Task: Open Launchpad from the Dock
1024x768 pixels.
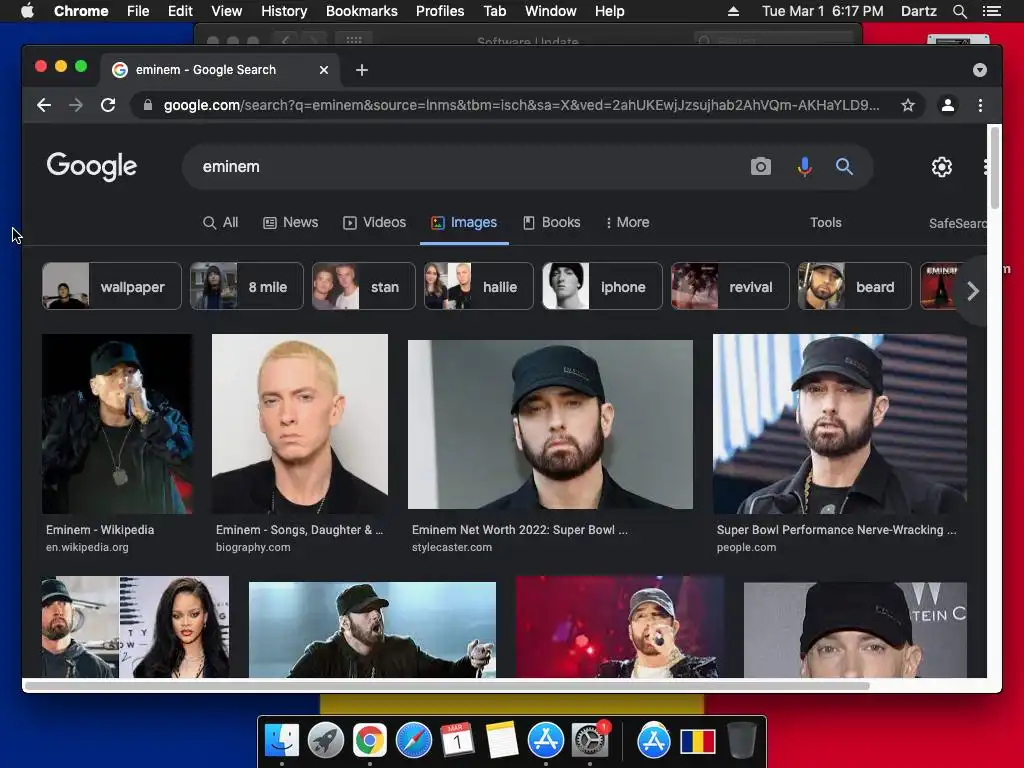Action: click(x=326, y=741)
